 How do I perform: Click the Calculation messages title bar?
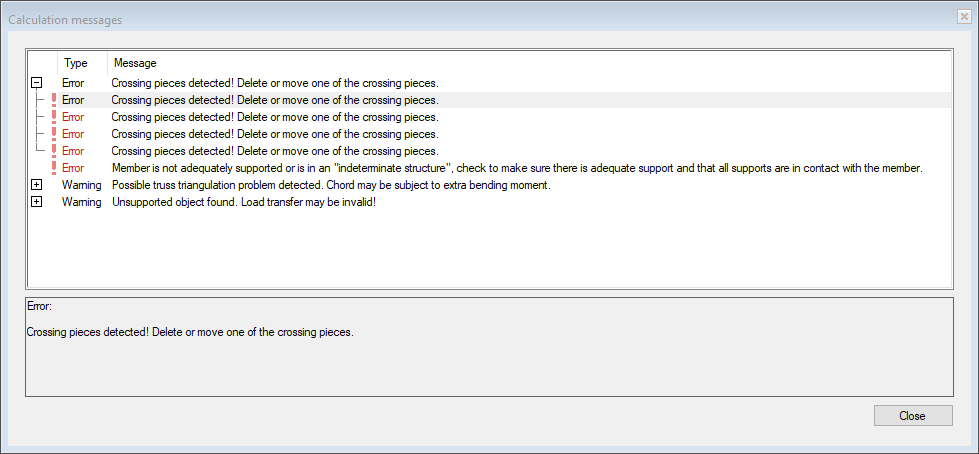point(400,17)
